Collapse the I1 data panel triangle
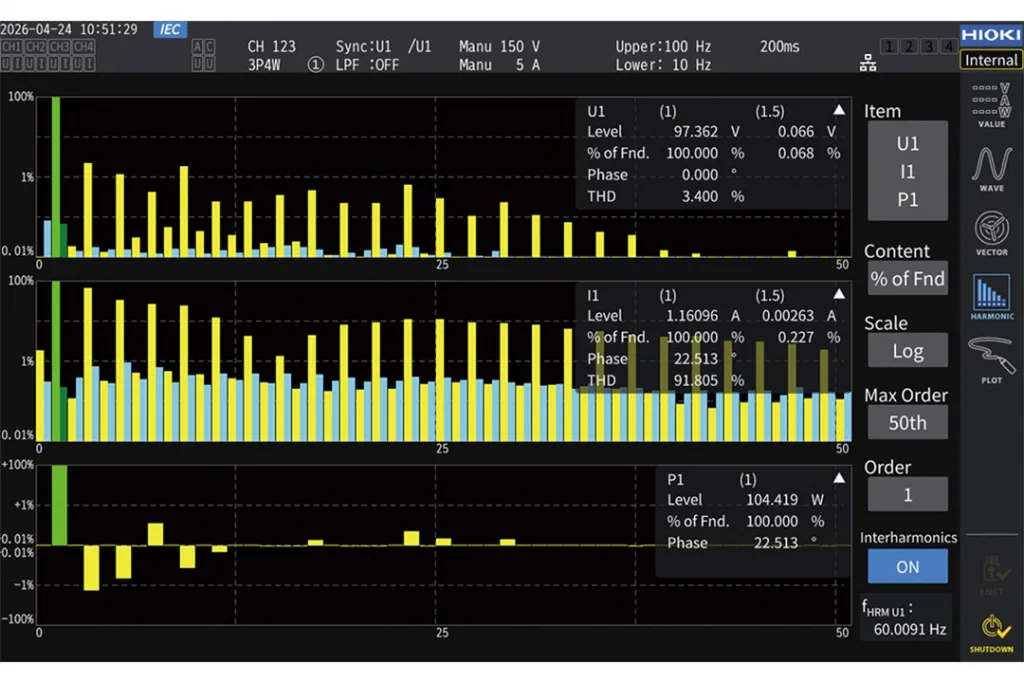This screenshot has height=683, width=1024. [839, 294]
